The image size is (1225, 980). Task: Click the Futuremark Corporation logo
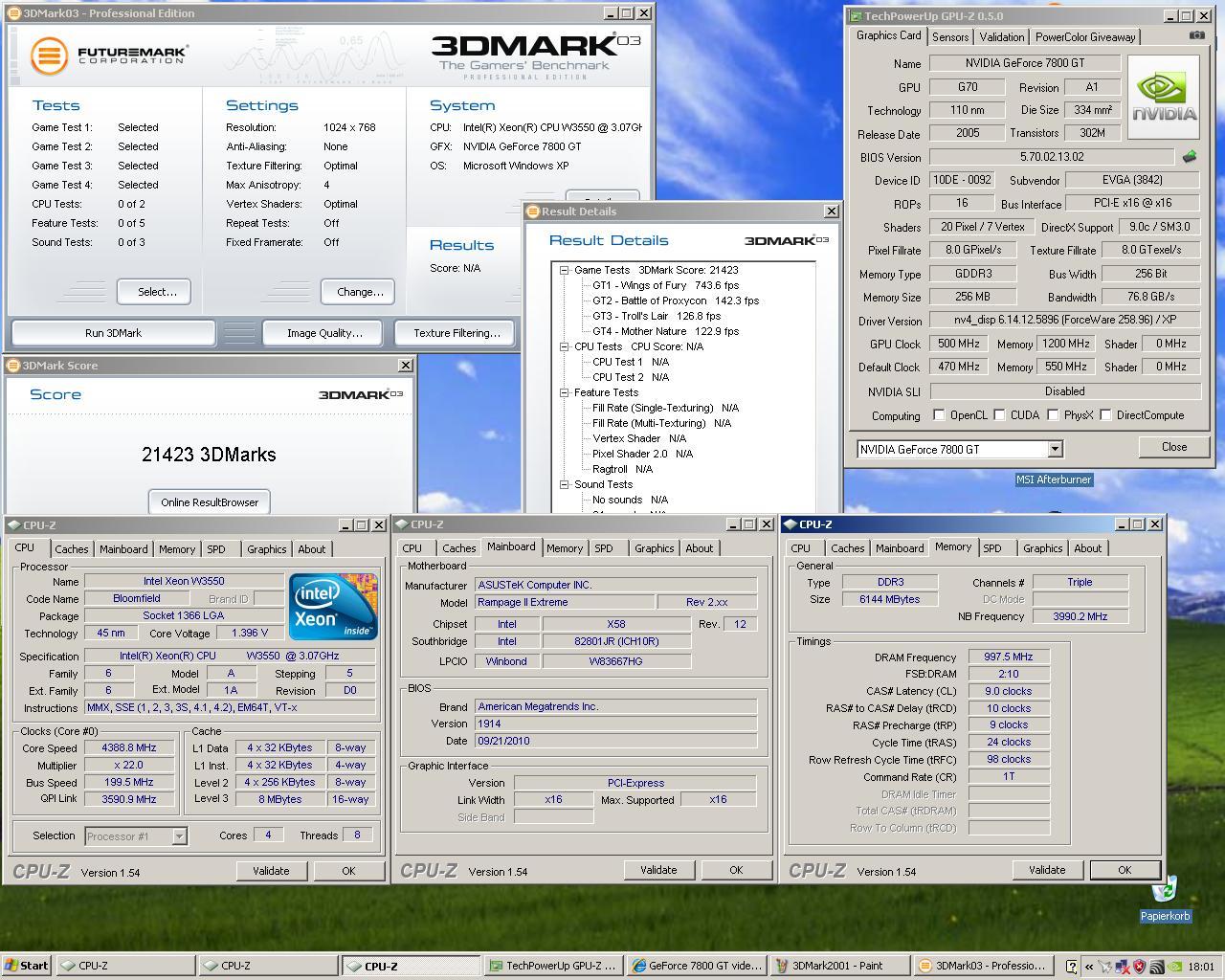click(x=108, y=56)
